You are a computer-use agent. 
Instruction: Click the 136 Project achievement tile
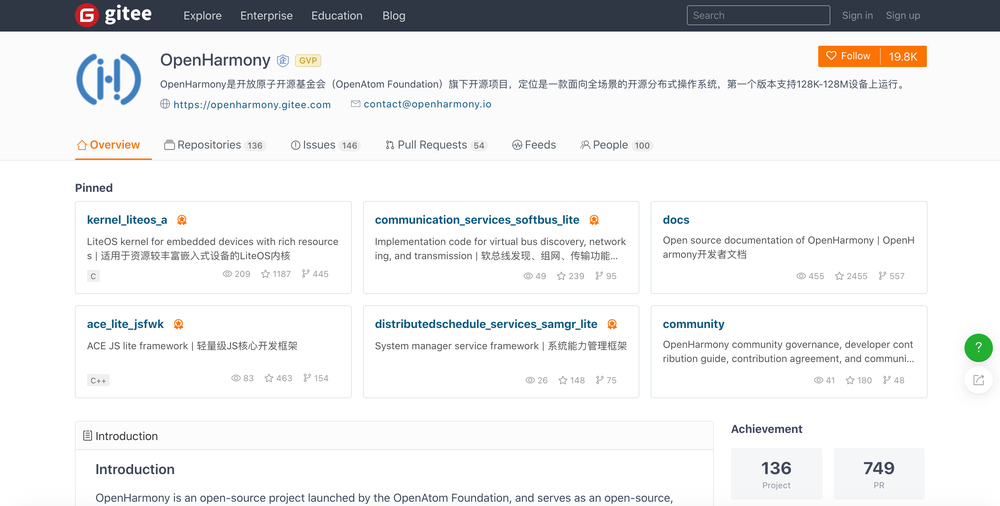coord(776,473)
